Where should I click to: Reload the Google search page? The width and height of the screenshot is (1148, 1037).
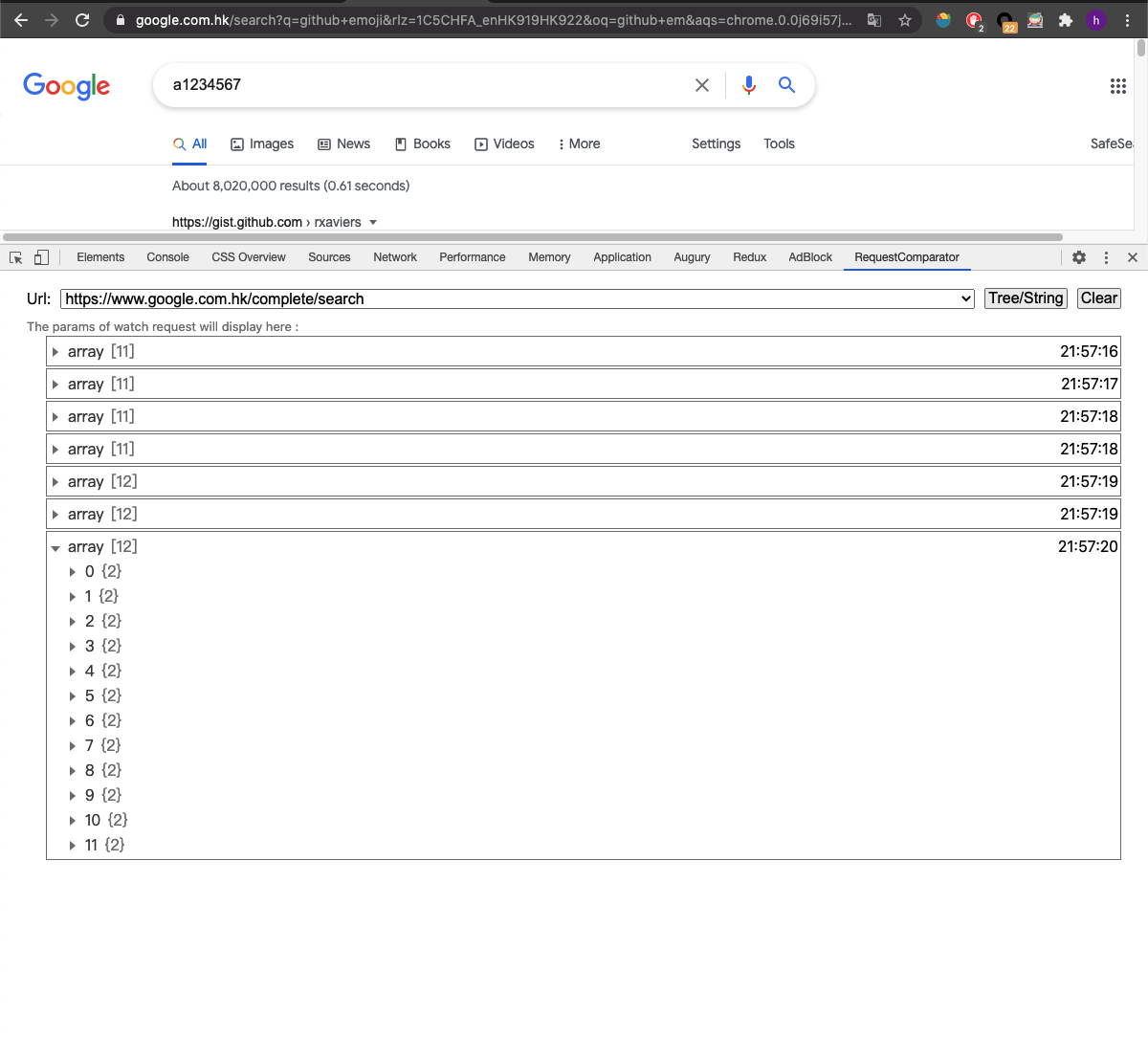click(x=82, y=19)
